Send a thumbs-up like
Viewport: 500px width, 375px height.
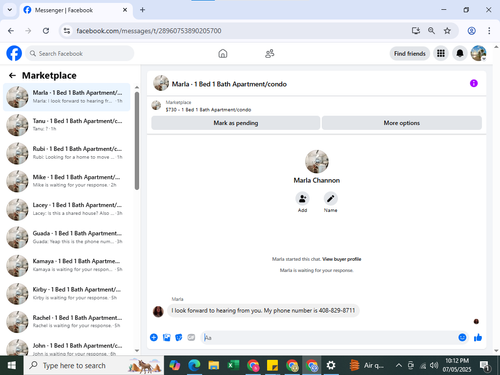click(478, 338)
